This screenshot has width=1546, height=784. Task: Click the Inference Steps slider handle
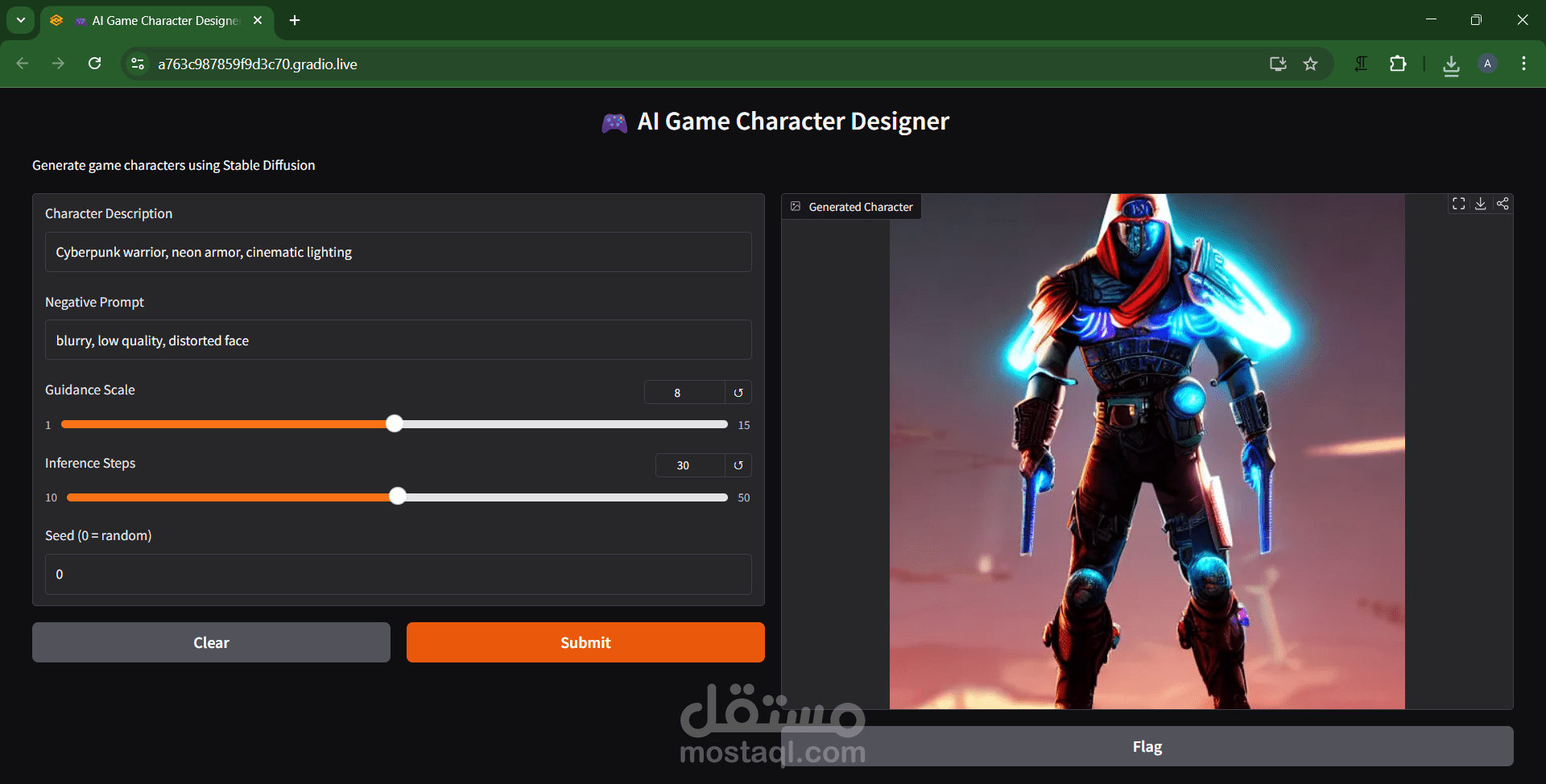(397, 496)
